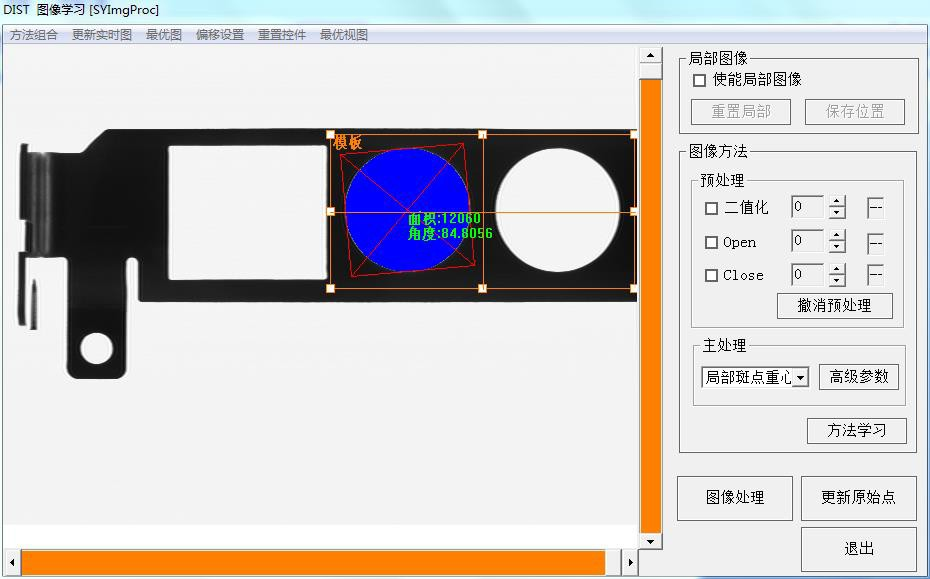Click the 撤消预处理 button

tap(834, 306)
